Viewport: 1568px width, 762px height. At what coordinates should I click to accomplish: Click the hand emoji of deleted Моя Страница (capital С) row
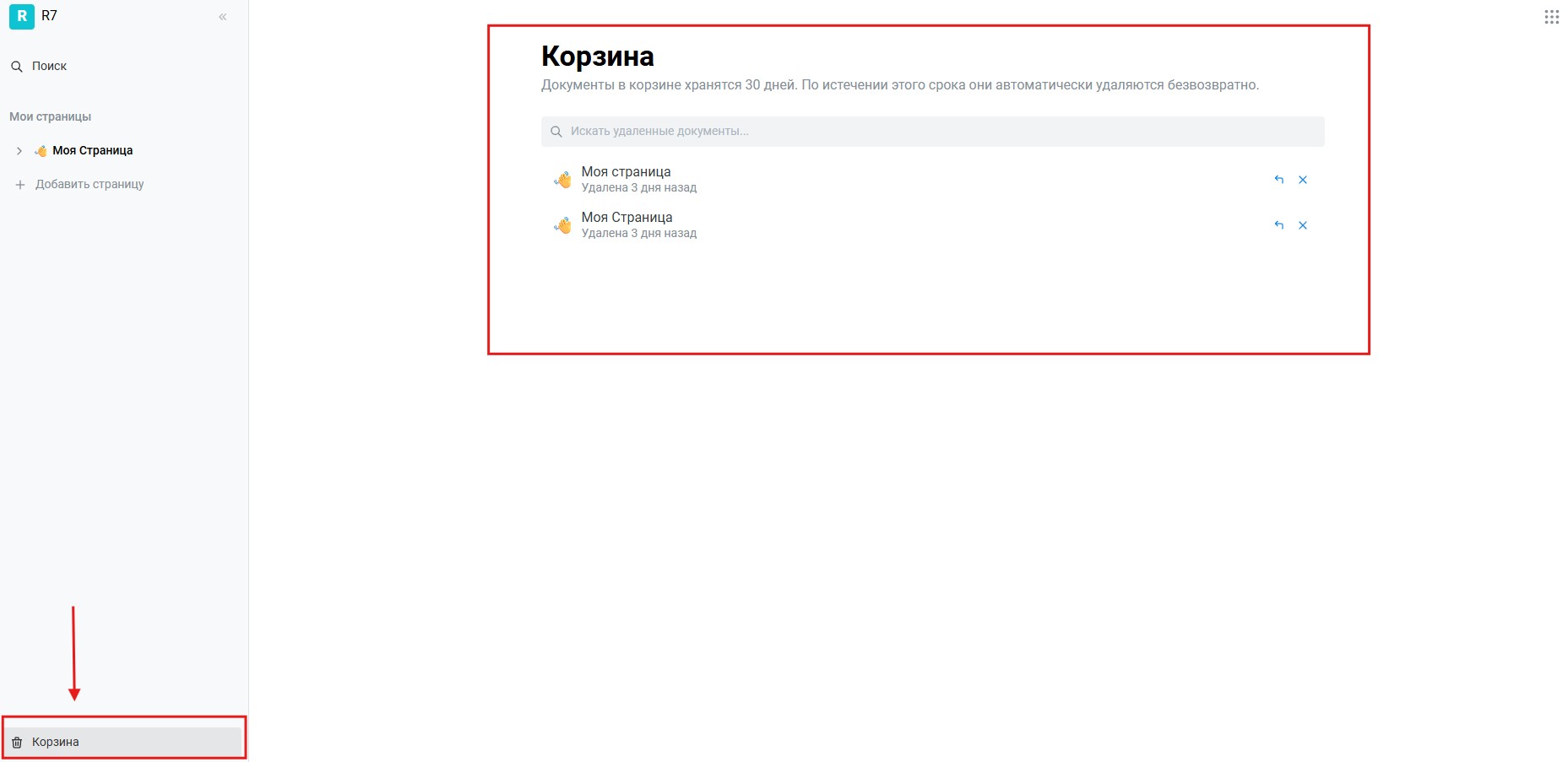pos(562,224)
